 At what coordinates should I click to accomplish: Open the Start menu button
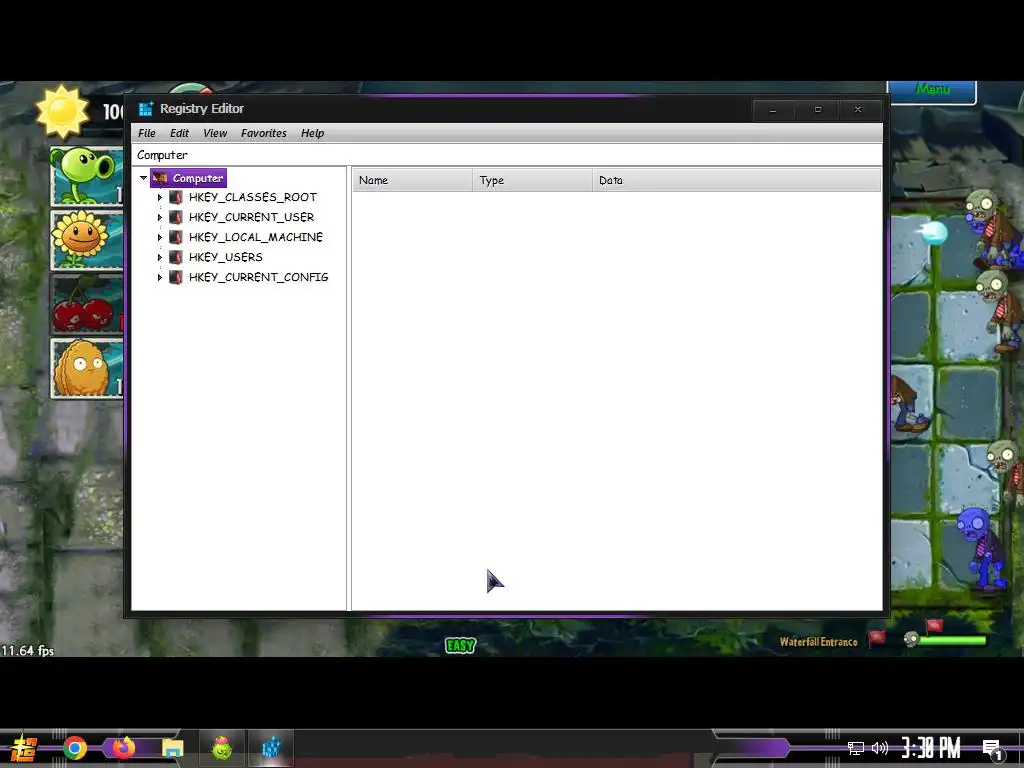(23, 748)
